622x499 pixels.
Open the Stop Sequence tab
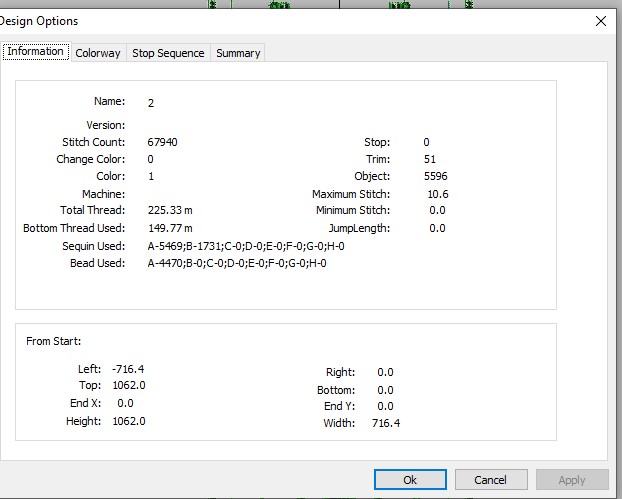pyautogui.click(x=168, y=53)
